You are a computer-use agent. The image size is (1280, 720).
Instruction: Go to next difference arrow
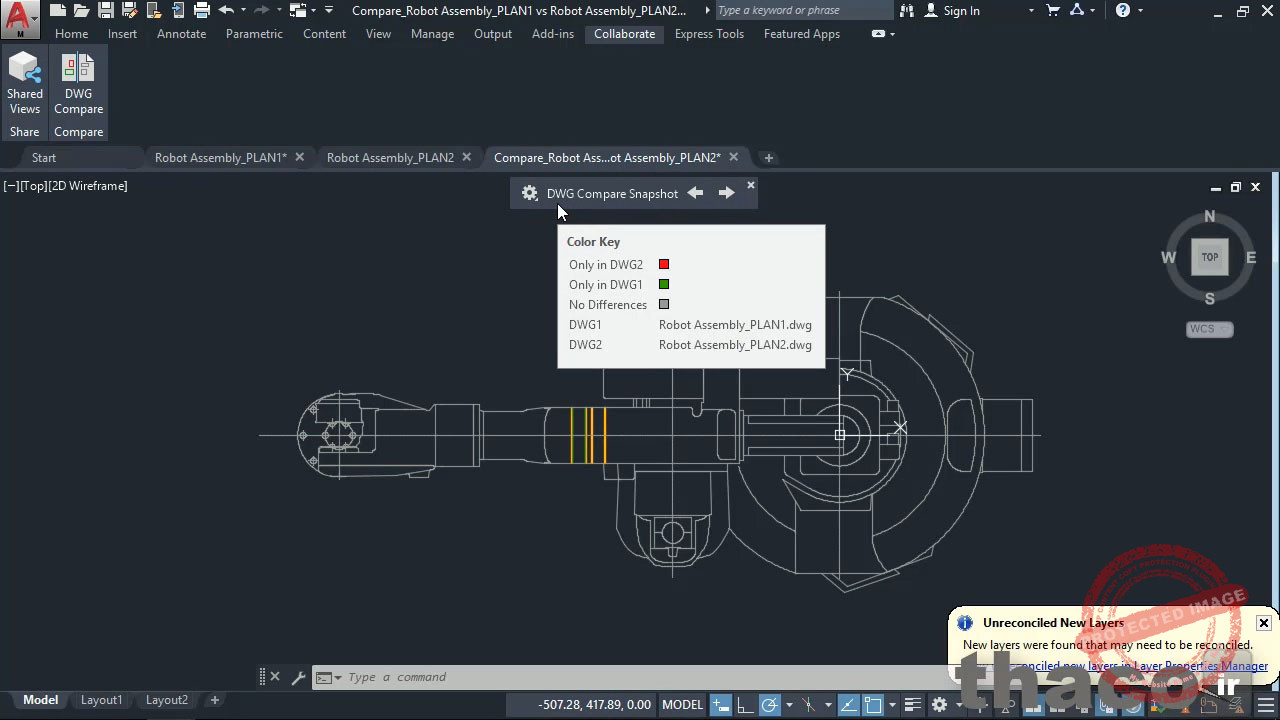pos(727,193)
